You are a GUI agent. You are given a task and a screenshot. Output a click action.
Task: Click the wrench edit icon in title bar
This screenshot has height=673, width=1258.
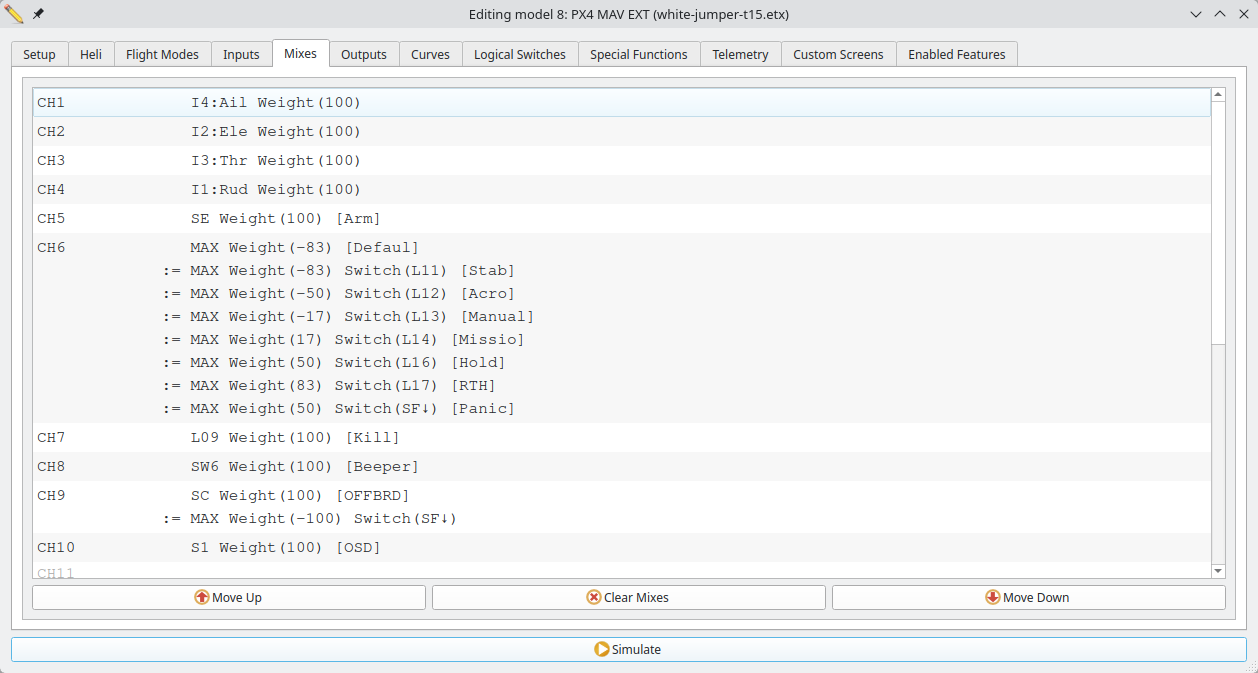tap(12, 14)
